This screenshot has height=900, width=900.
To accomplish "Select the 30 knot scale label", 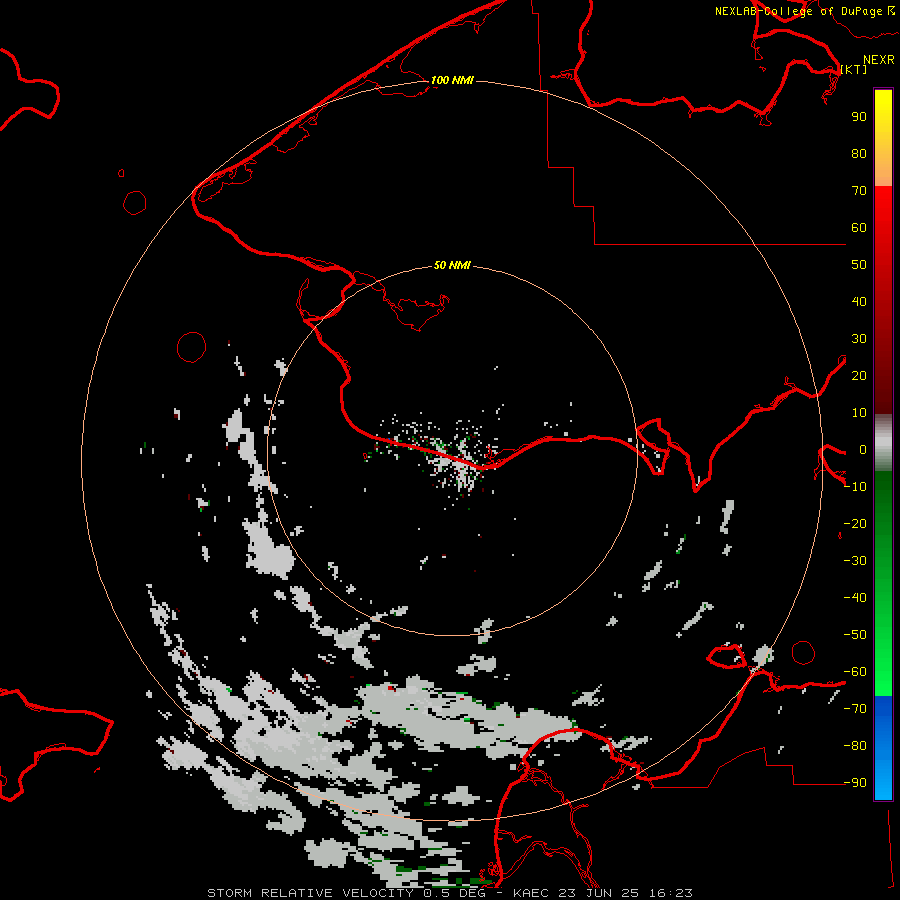I will (859, 339).
